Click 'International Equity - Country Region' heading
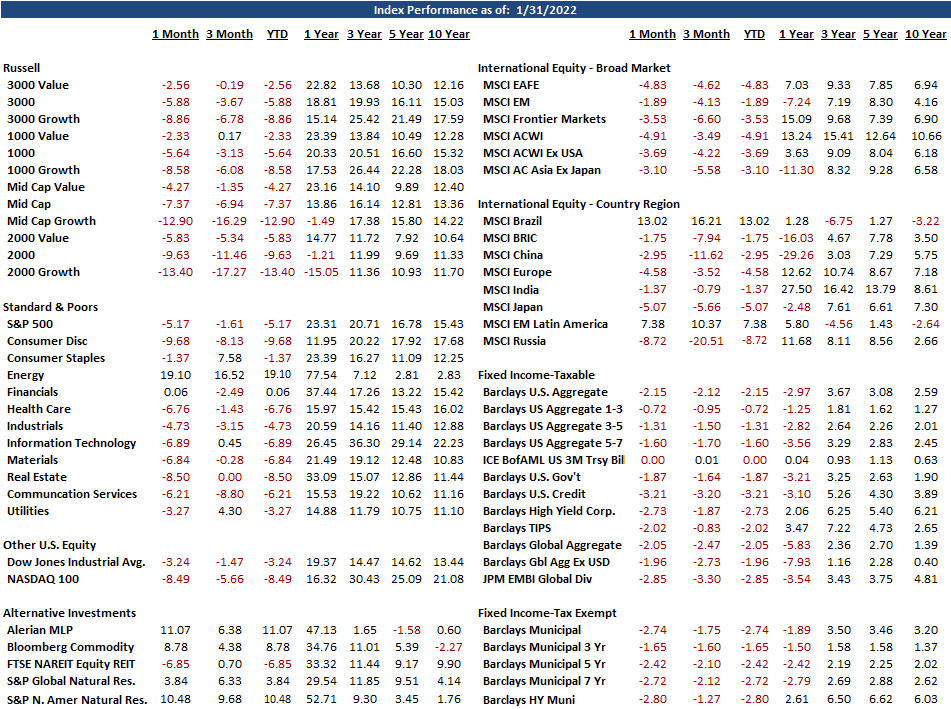 coord(579,204)
